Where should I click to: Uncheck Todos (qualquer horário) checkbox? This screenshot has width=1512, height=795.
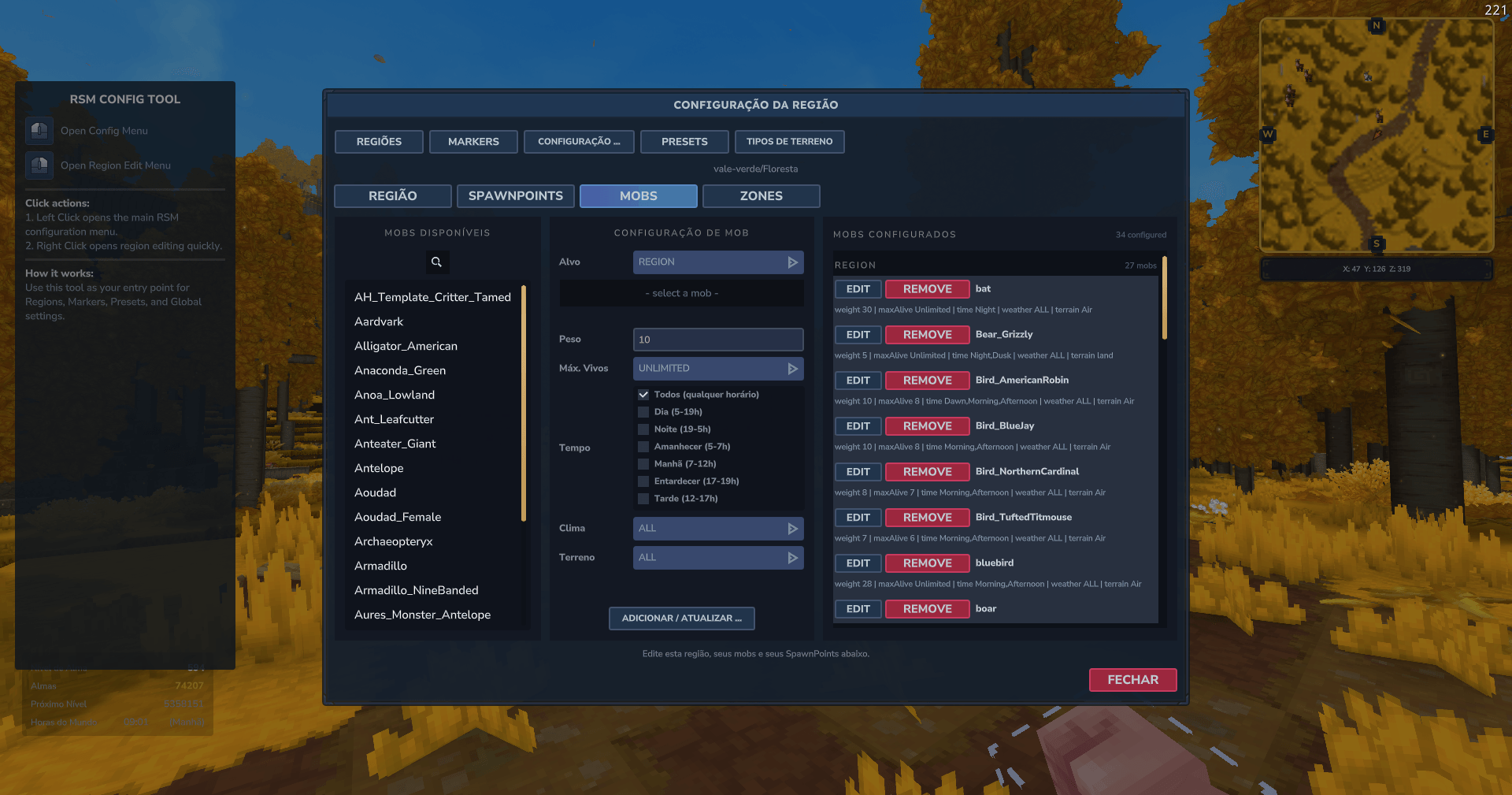[643, 395]
